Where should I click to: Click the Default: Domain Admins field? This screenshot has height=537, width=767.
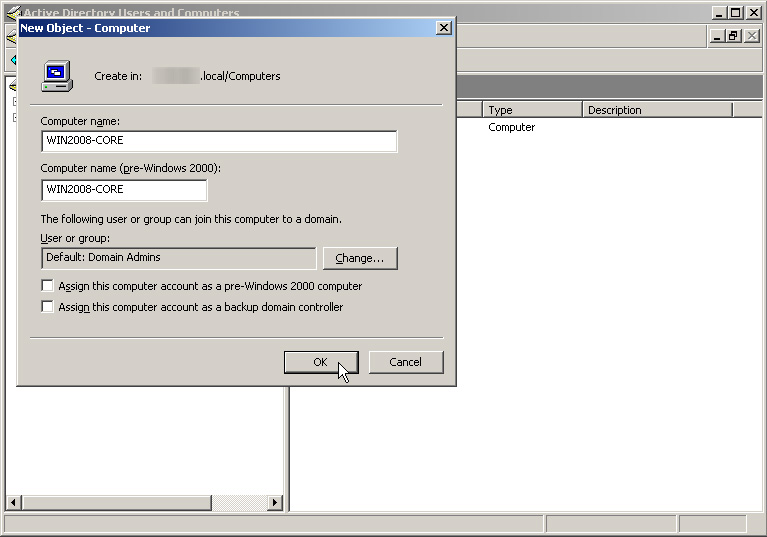179,258
